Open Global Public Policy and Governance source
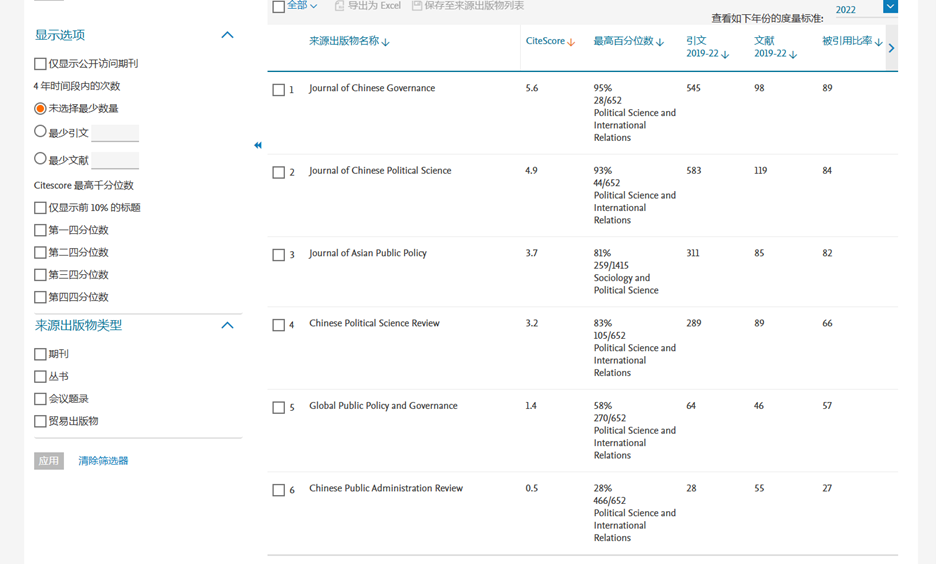 pyautogui.click(x=383, y=406)
